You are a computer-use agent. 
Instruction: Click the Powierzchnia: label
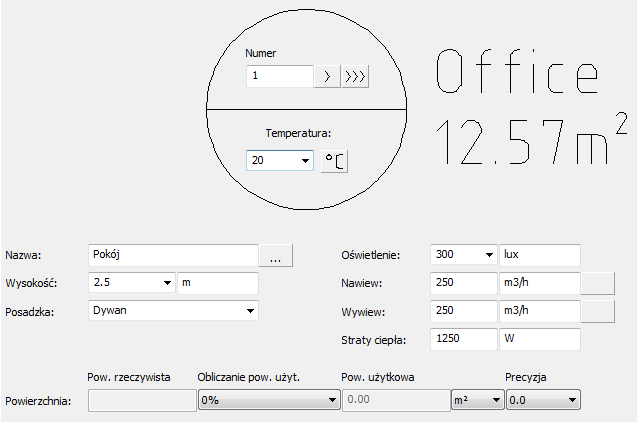[x=38, y=401]
